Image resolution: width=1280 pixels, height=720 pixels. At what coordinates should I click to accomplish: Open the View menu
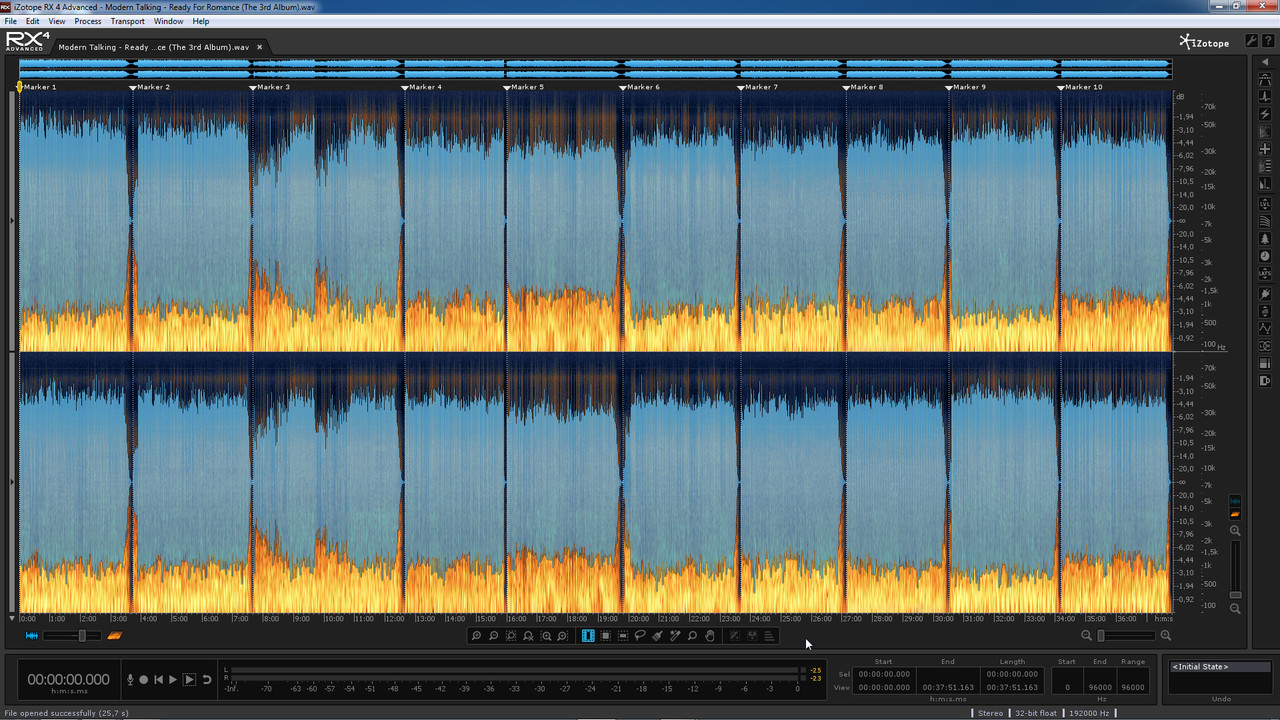click(x=57, y=21)
